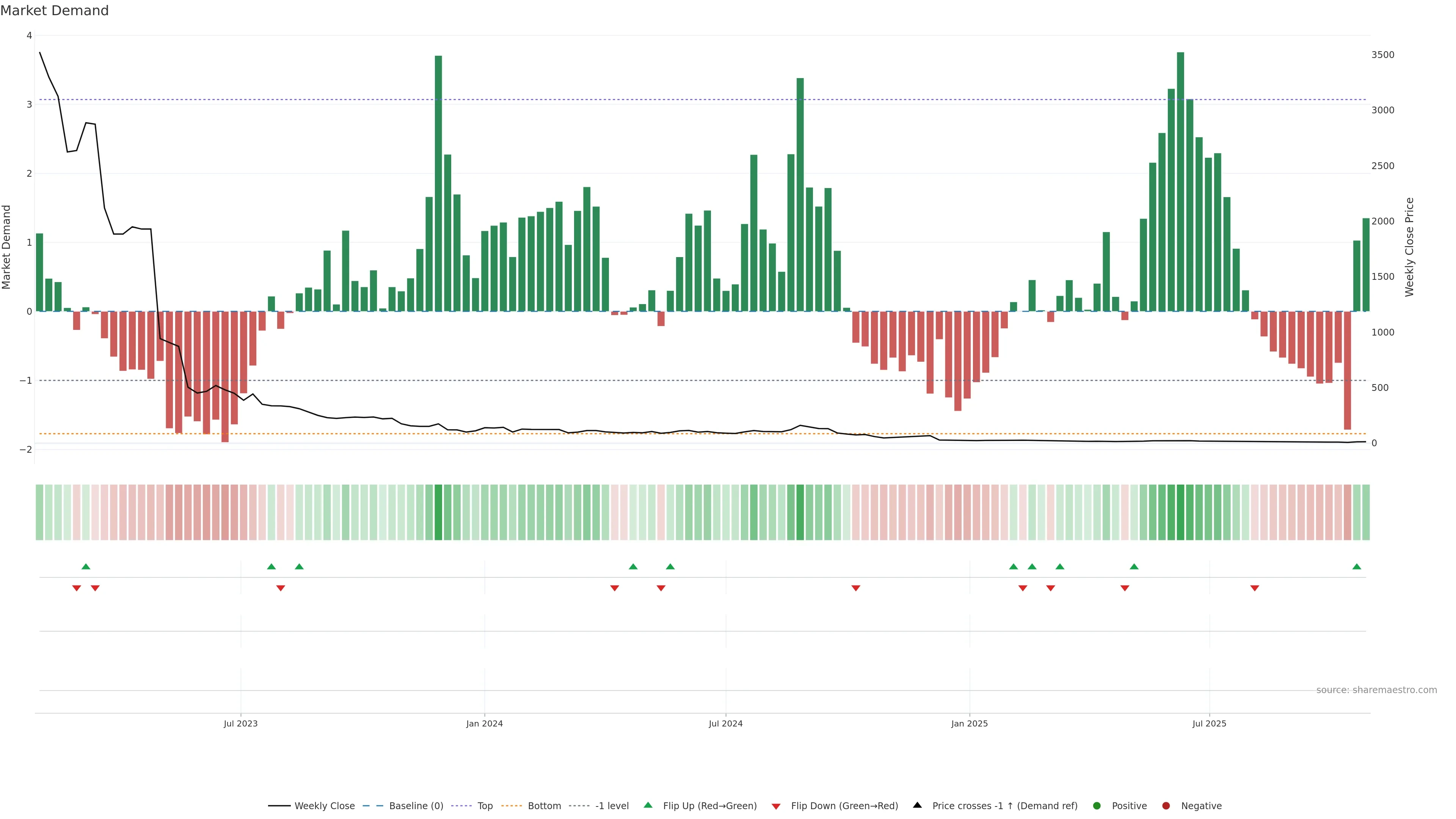The width and height of the screenshot is (1456, 819).
Task: Click source: sharemaestro.com text
Action: click(x=1376, y=690)
